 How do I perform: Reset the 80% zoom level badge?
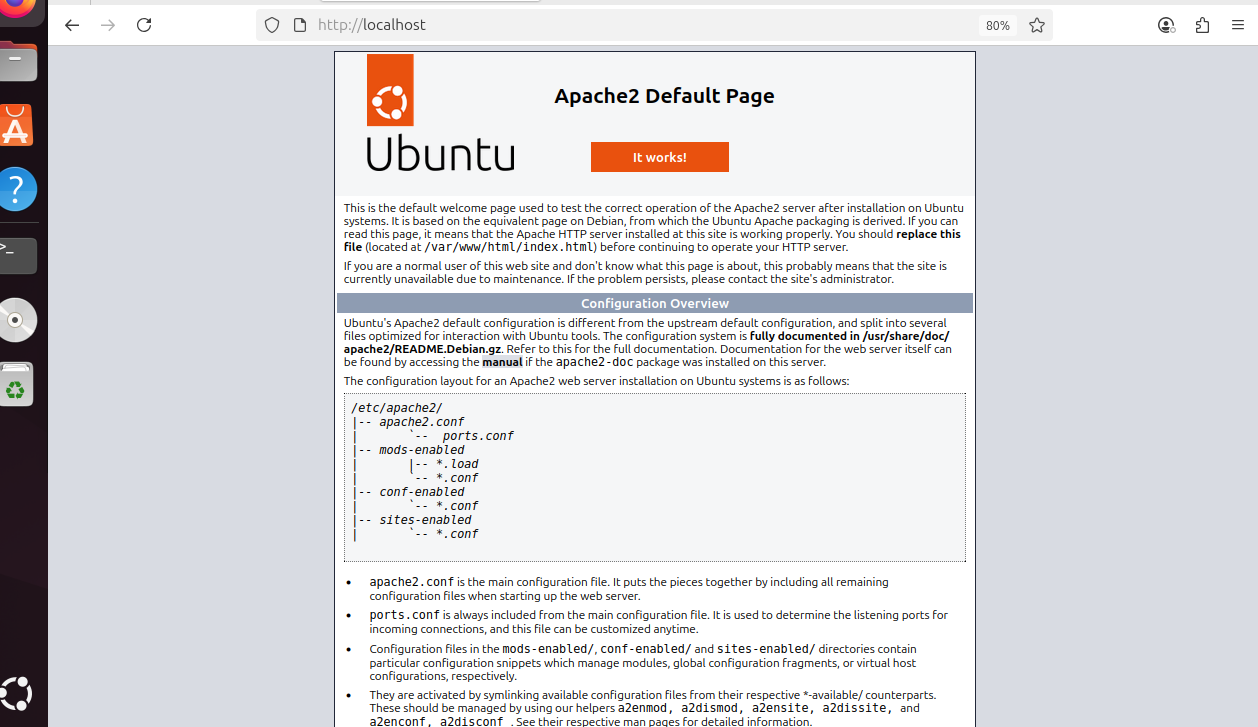coord(997,25)
